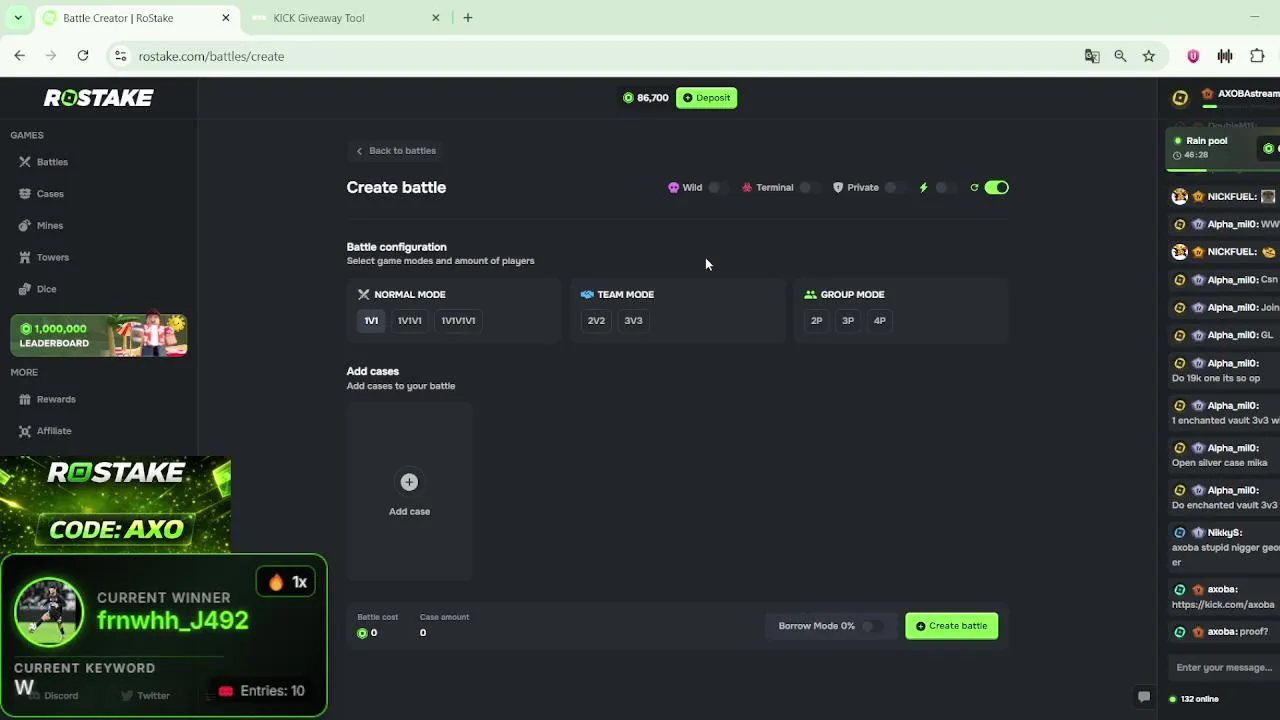Click the AXOBAstream profile name

pyautogui.click(x=1248, y=94)
